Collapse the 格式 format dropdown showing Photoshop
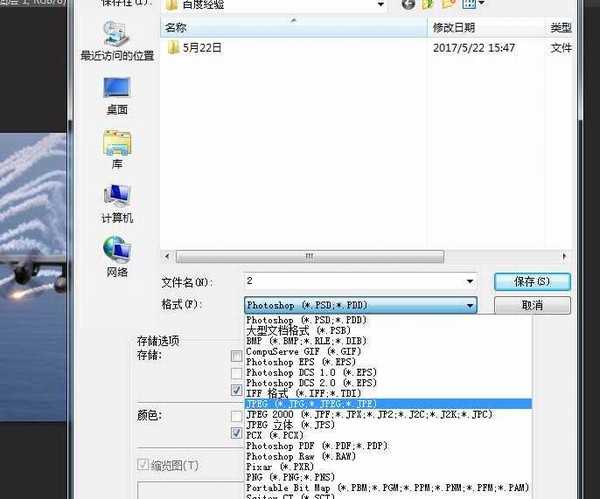The image size is (600, 499). click(x=469, y=305)
